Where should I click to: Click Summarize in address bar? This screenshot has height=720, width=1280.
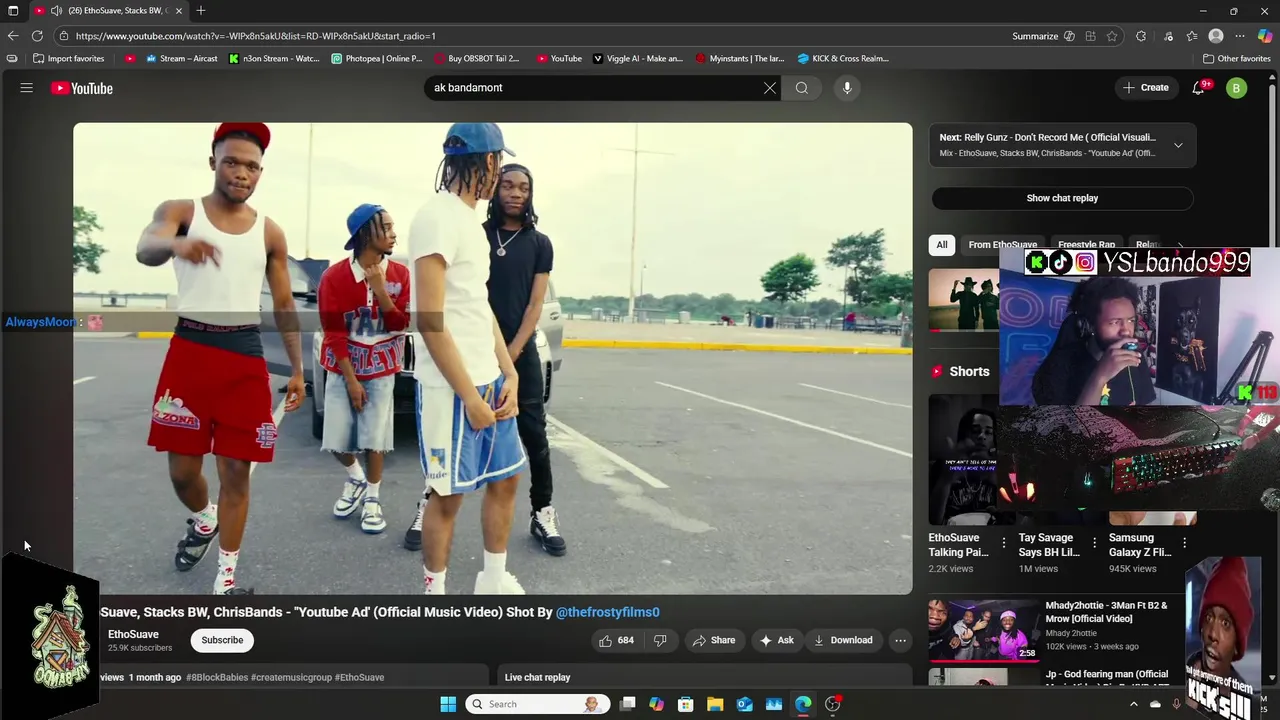point(1035,36)
